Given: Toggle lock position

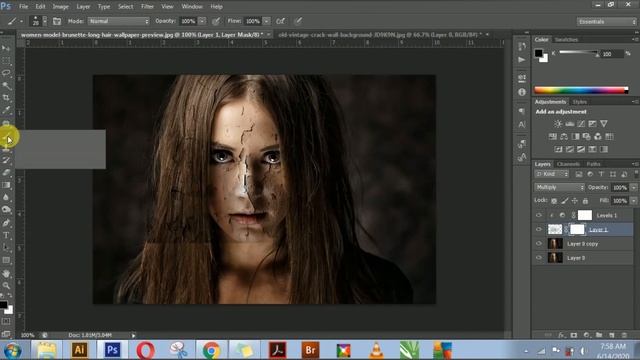Looking at the screenshot, I should (575, 201).
